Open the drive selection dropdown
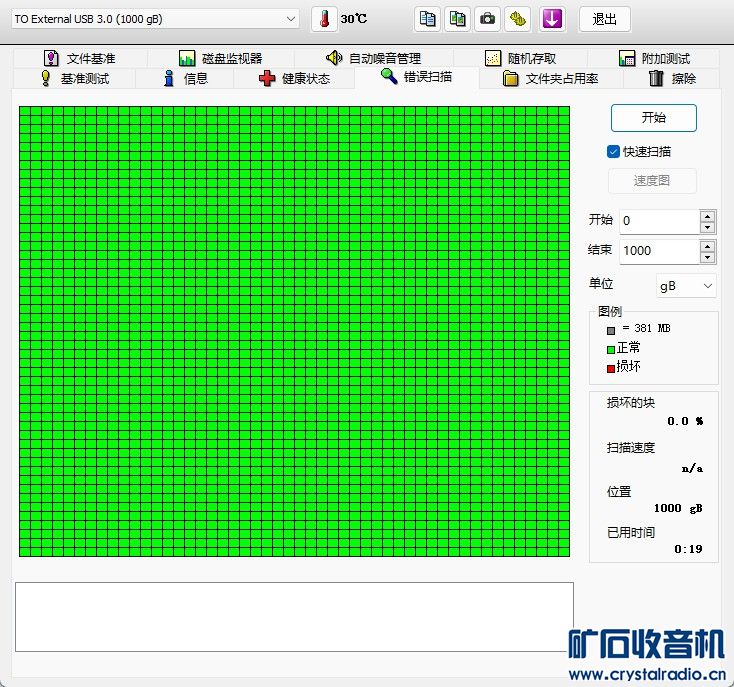This screenshot has height=687, width=734. (291, 19)
